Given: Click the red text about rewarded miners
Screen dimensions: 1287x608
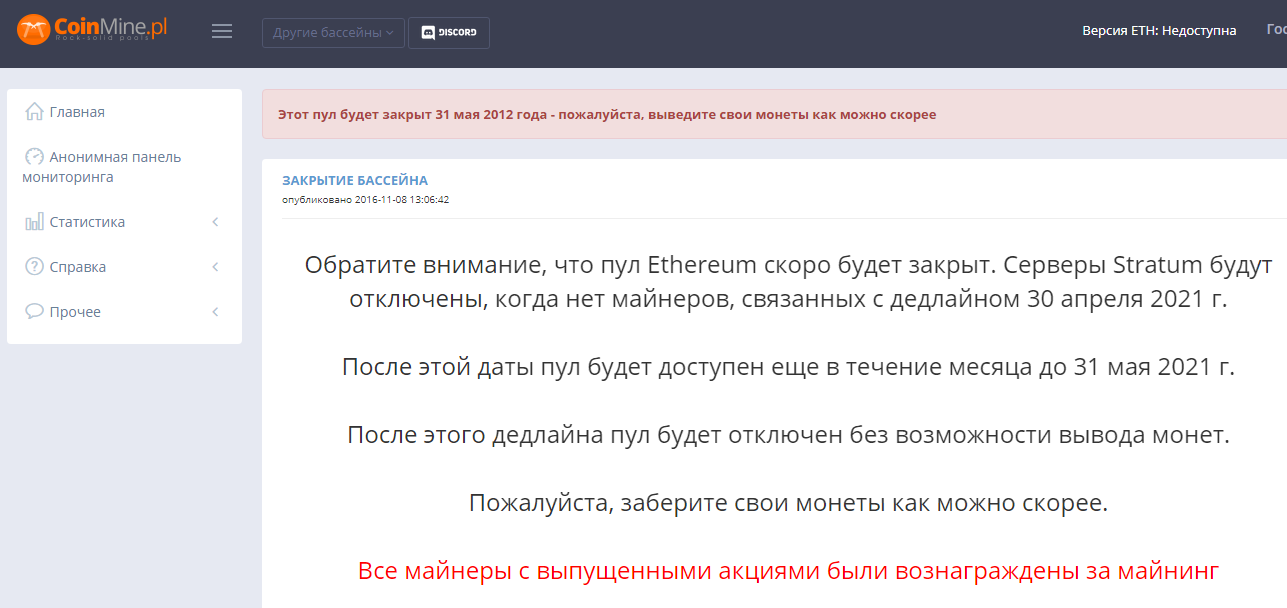Looking at the screenshot, I should 788,572.
